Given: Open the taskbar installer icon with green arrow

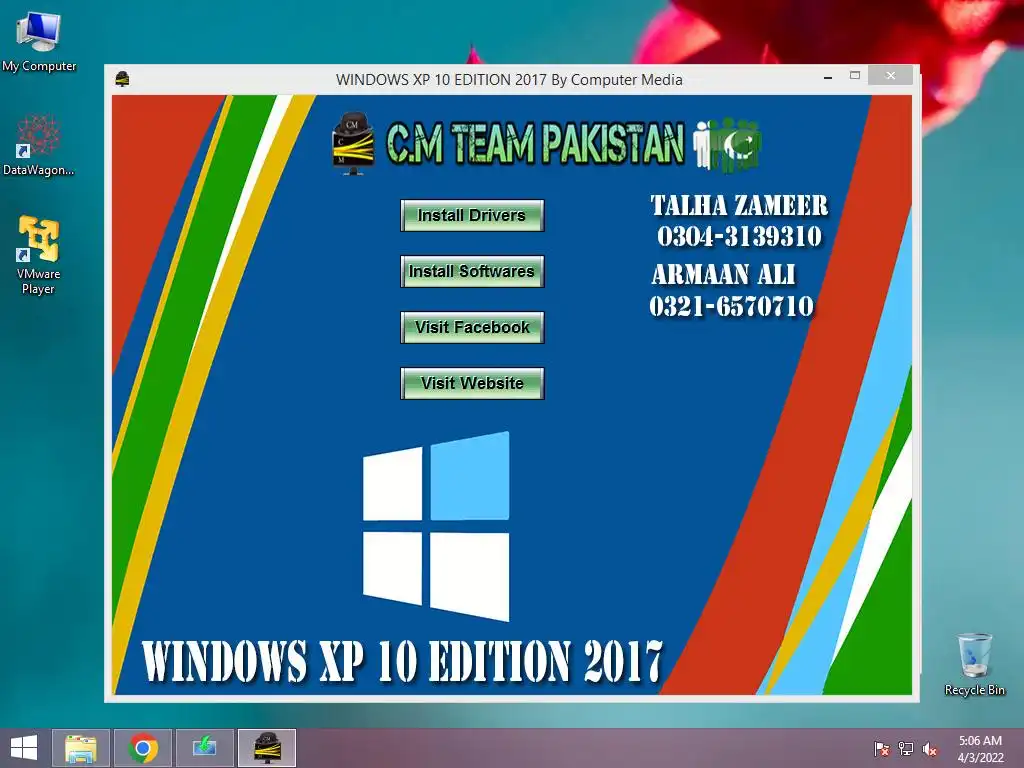Looking at the screenshot, I should pos(204,748).
